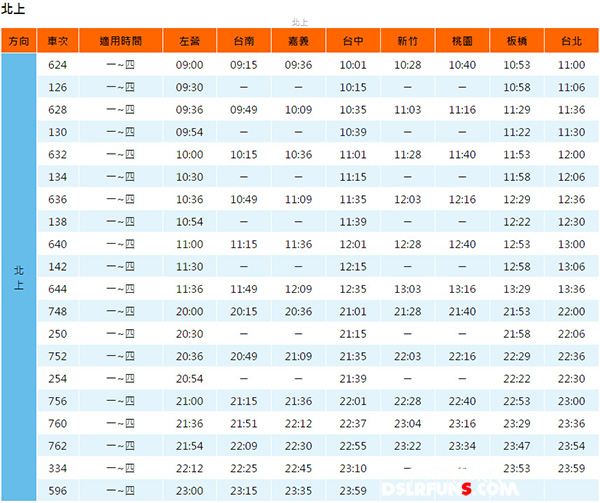Select the 台北 station column header
Viewport: 600px width, 503px height.
571,42
